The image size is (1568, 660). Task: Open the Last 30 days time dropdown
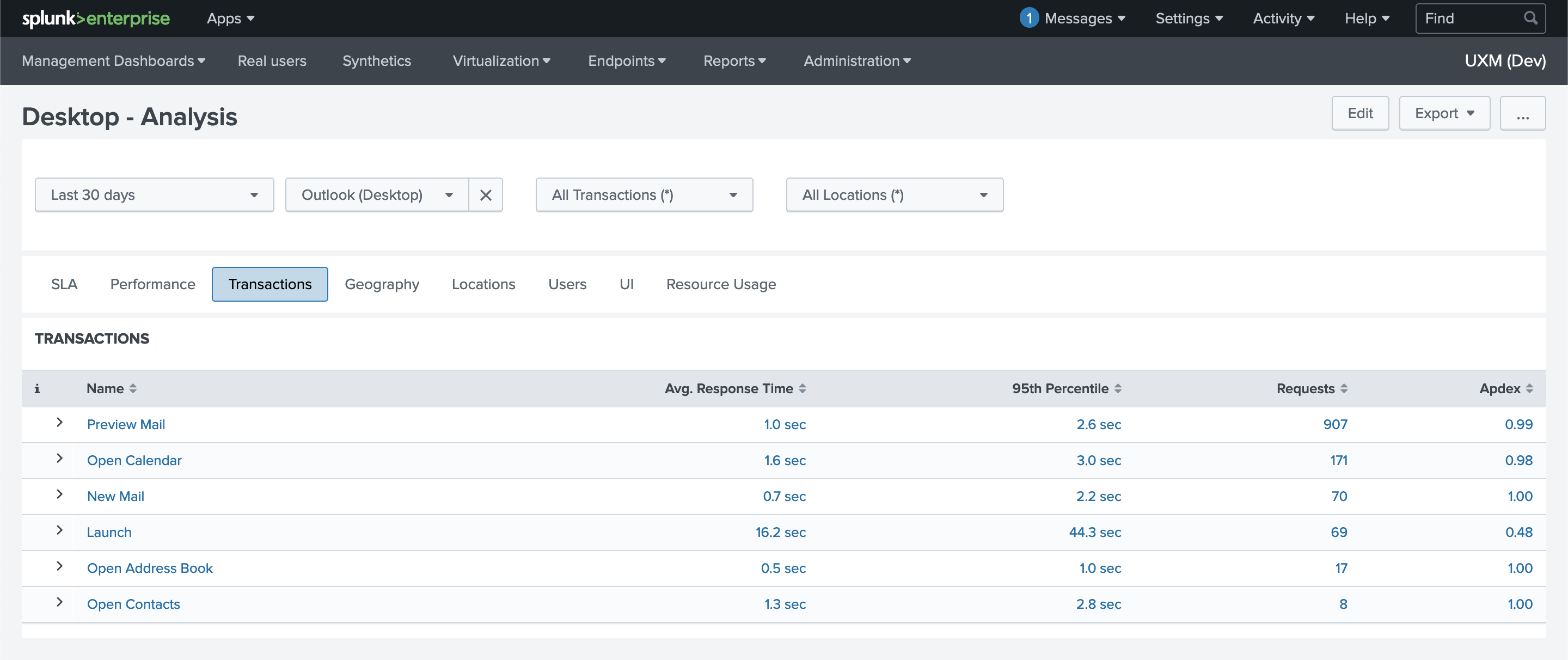click(154, 195)
